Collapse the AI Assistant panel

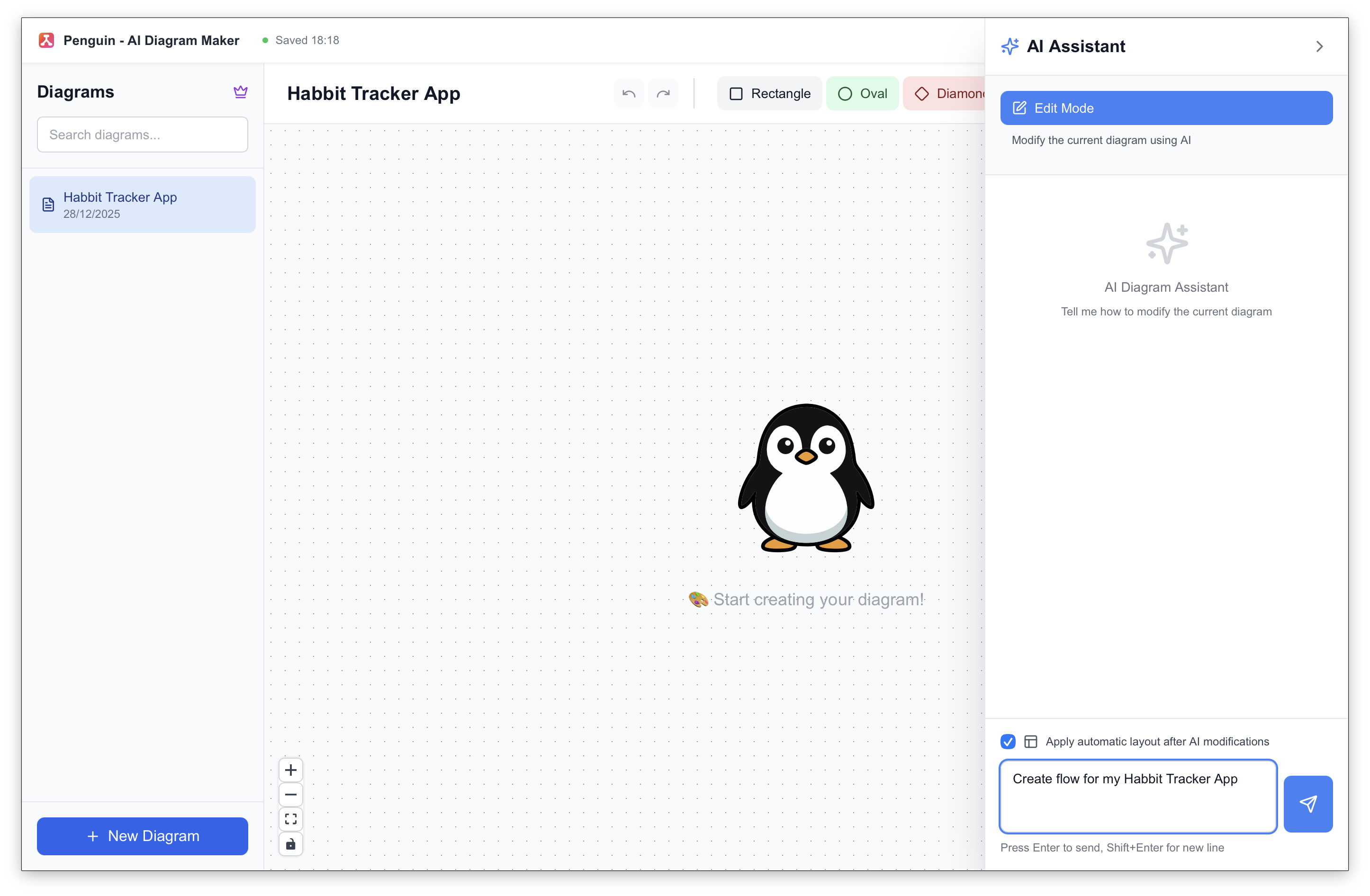1319,46
